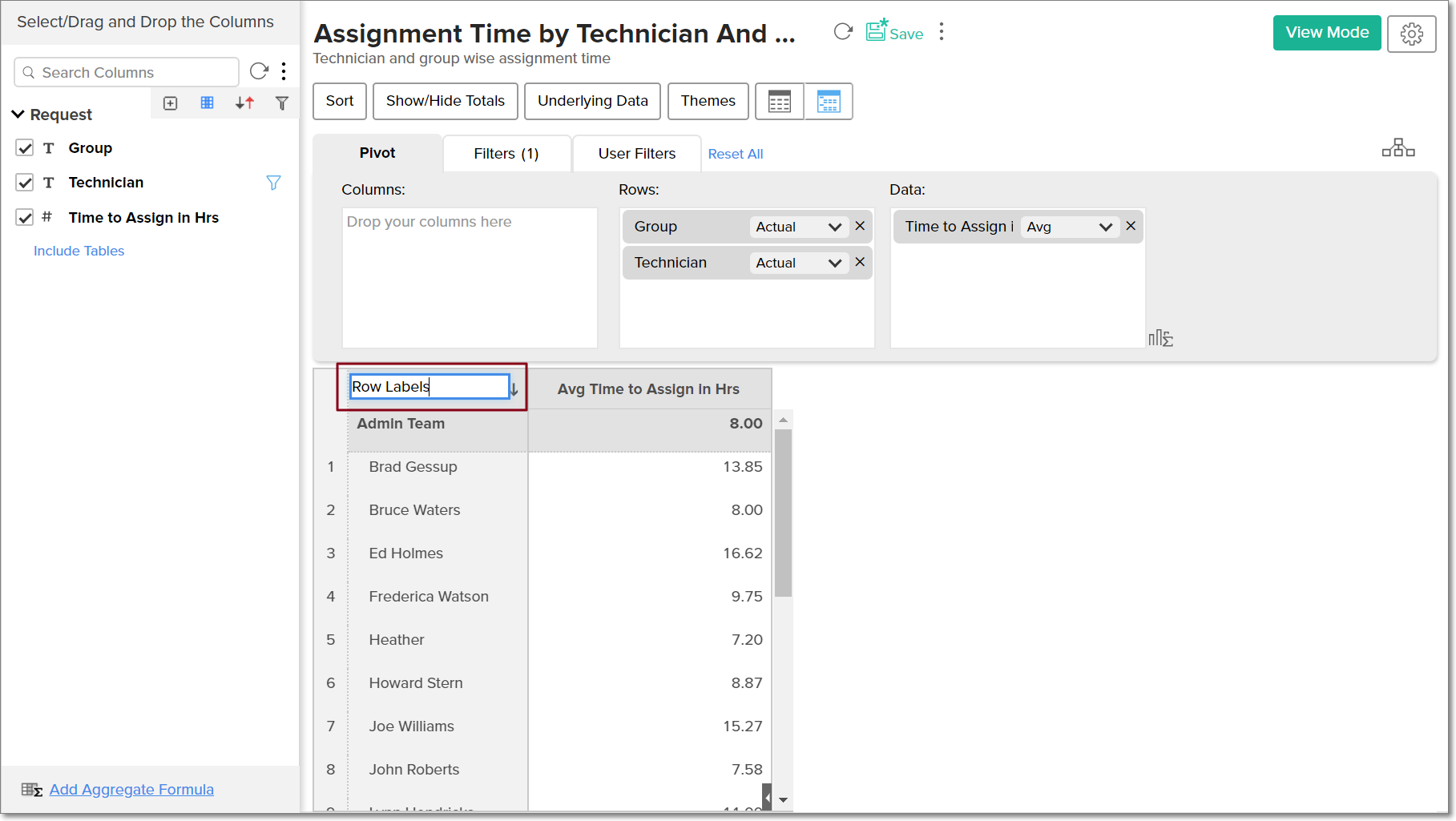Select the blue pivot layout icon
1456x821 pixels.
pos(828,102)
